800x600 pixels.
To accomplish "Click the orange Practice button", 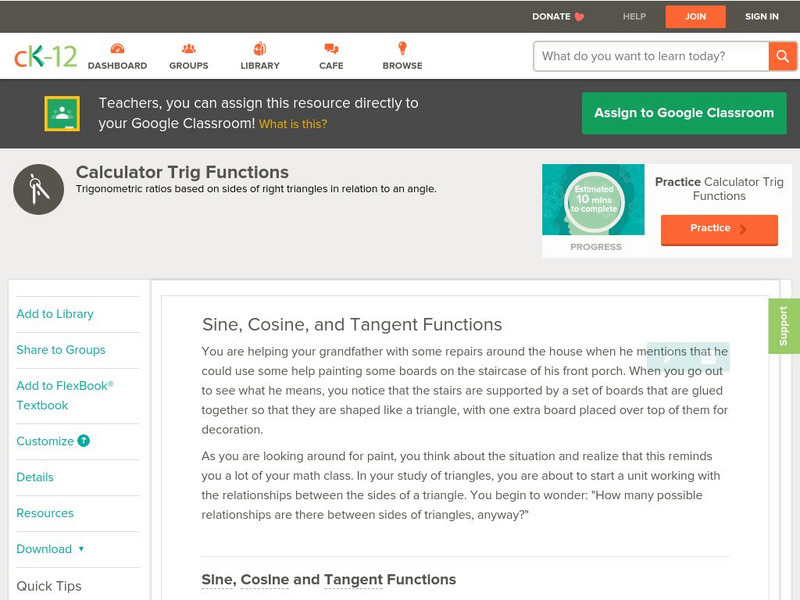I will tap(719, 229).
